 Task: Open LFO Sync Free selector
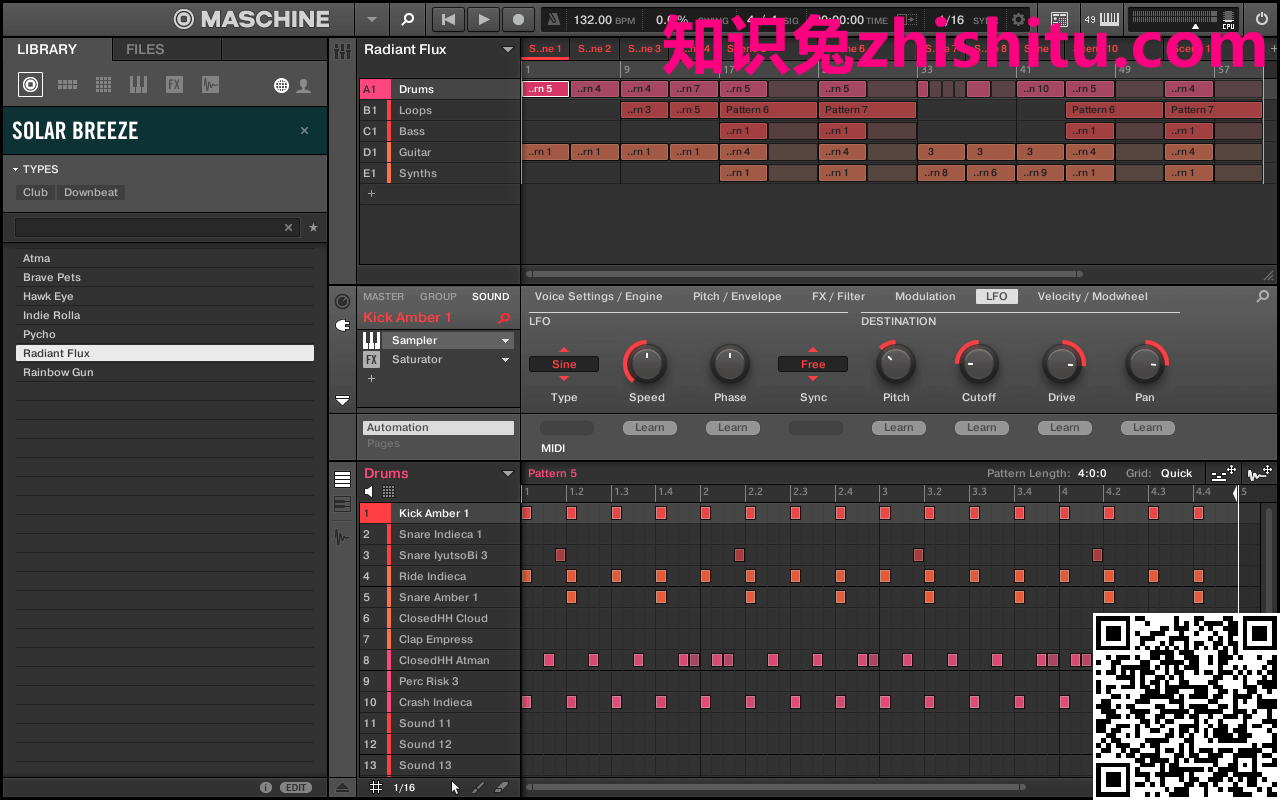point(813,364)
